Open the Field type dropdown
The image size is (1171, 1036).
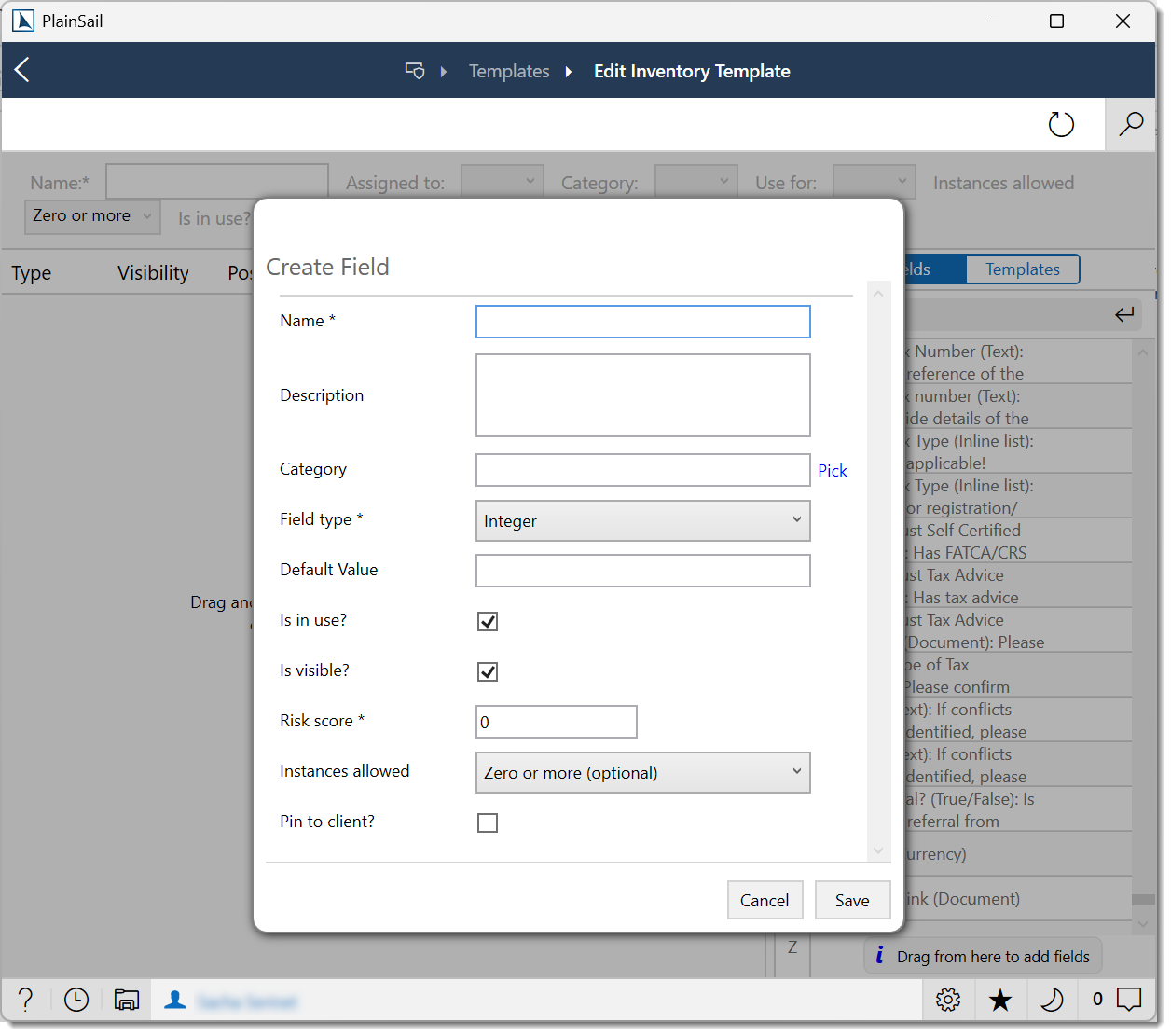point(642,521)
